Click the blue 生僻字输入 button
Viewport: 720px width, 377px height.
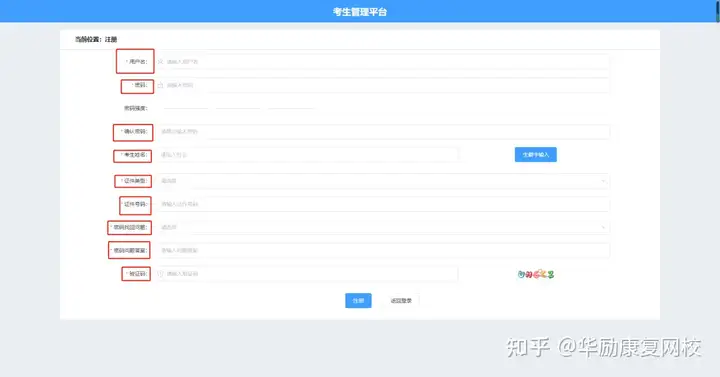[x=535, y=155]
